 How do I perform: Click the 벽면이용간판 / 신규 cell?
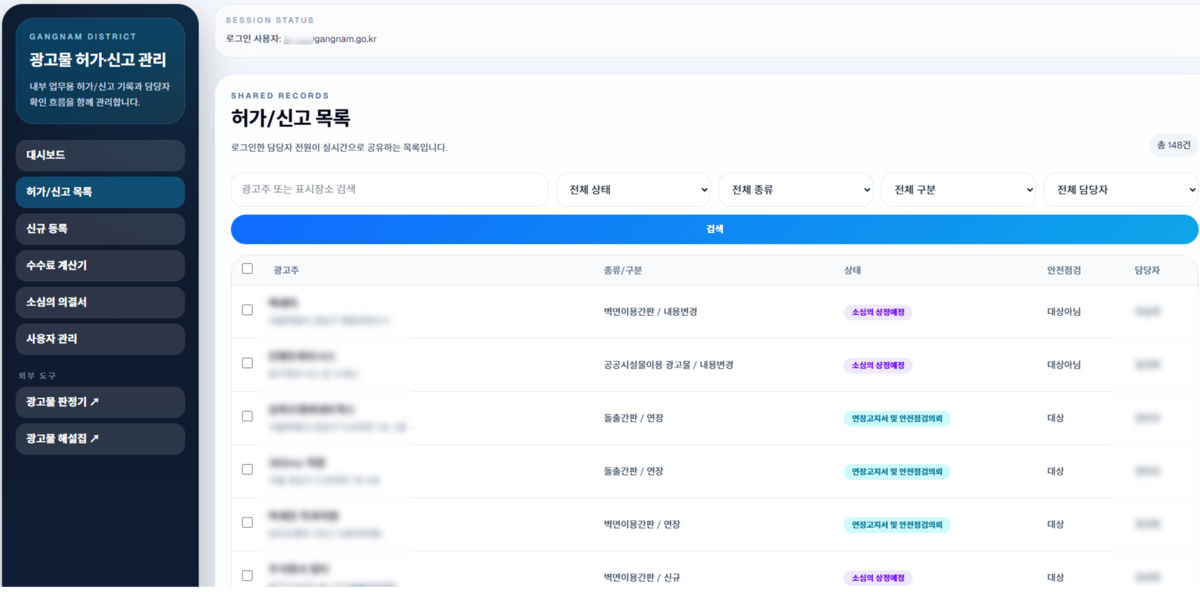pos(642,578)
